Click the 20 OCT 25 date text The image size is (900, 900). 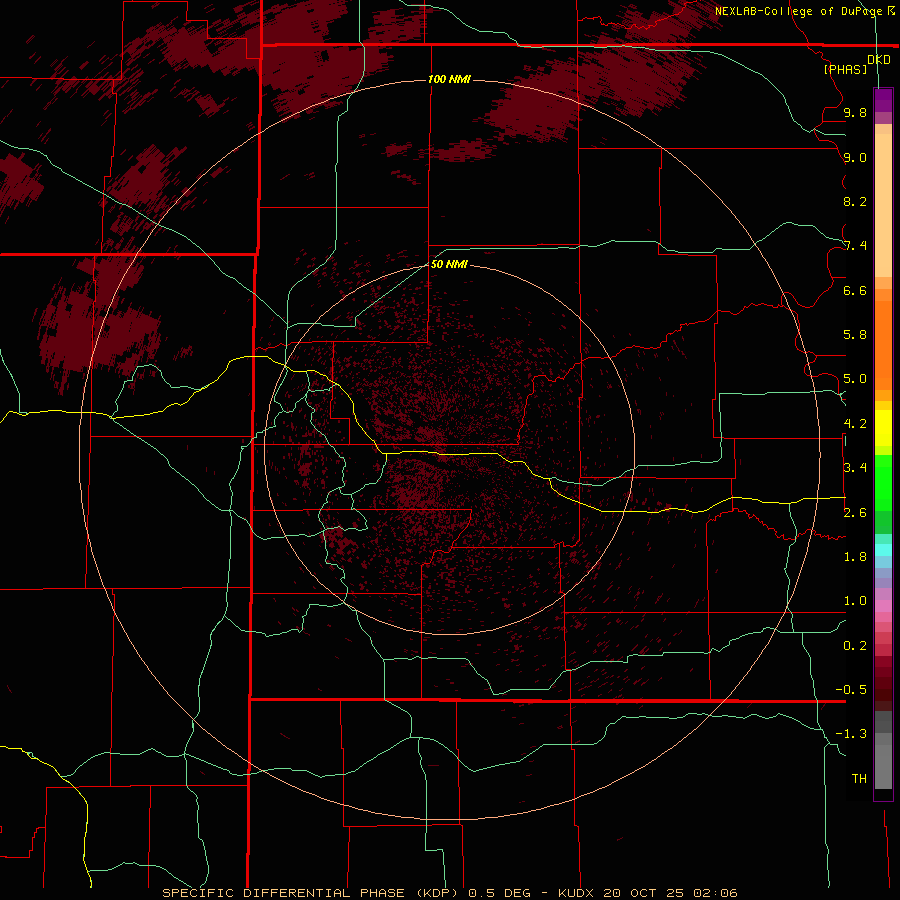(645, 893)
